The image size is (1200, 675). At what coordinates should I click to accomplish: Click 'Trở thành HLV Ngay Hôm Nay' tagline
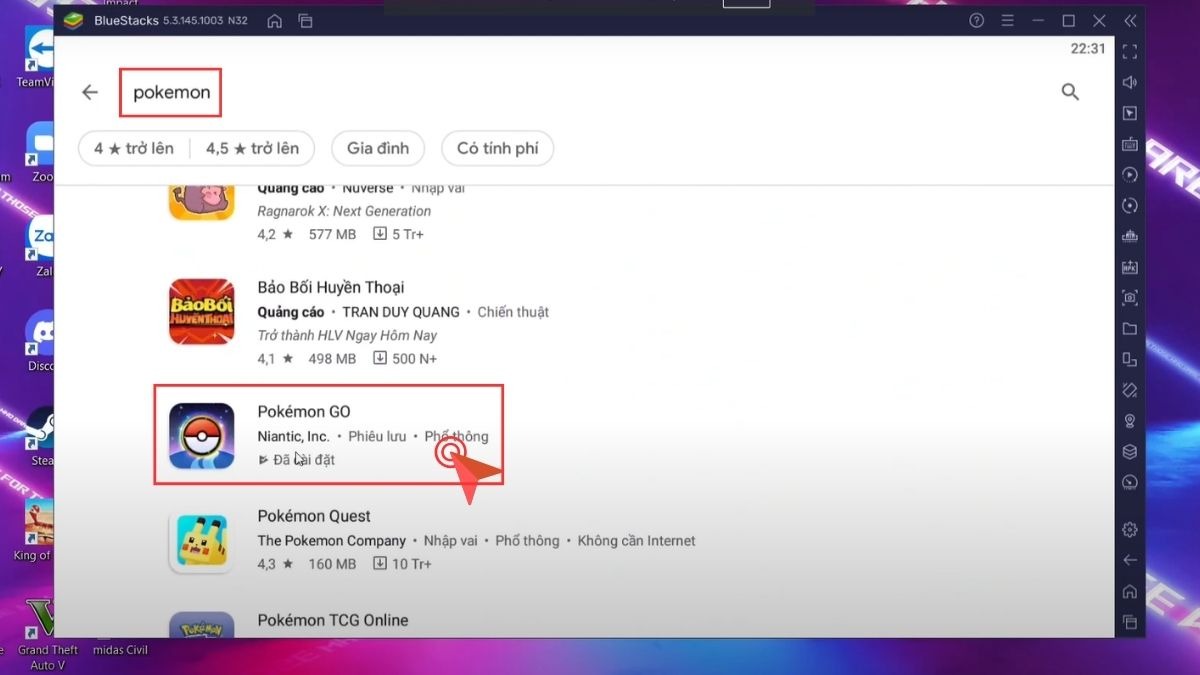(347, 335)
